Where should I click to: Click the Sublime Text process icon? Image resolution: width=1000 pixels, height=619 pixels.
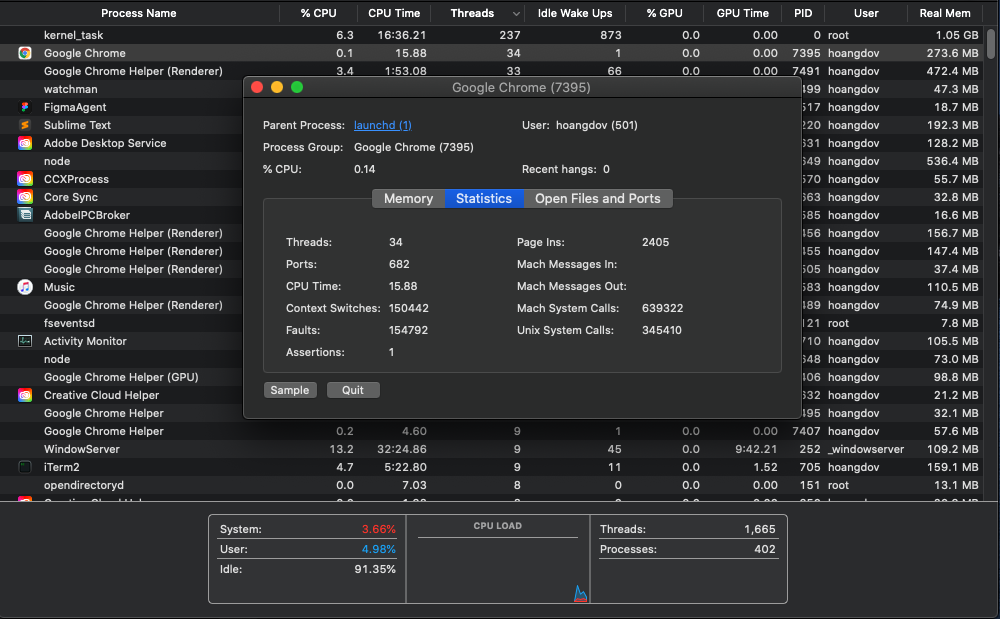point(25,125)
